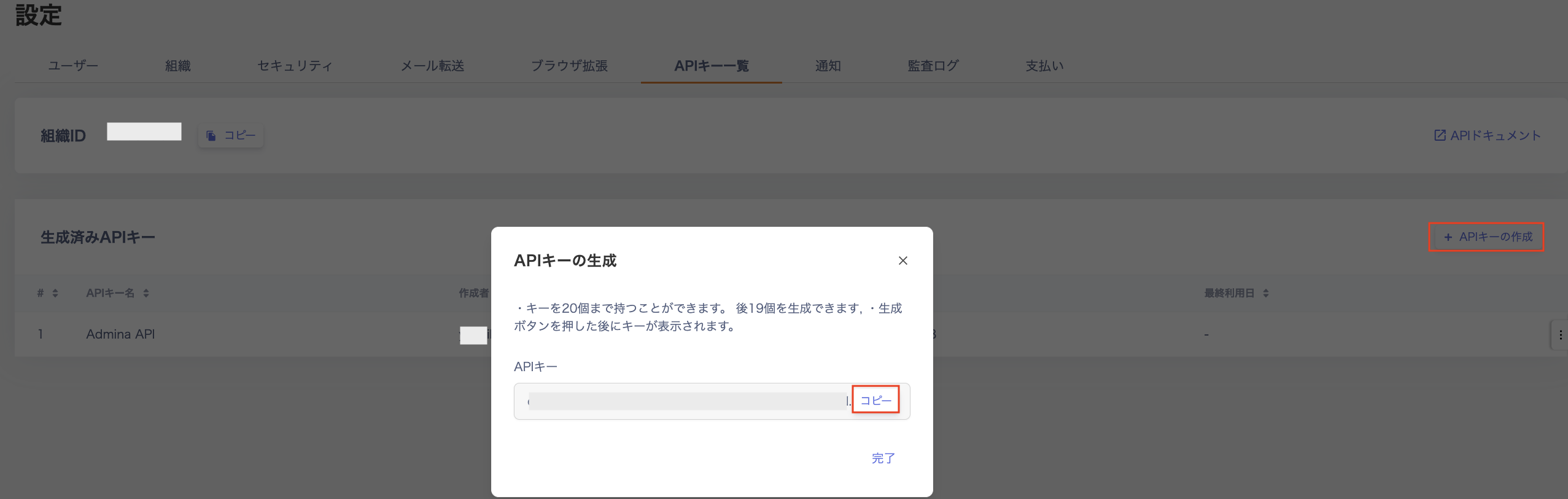
Task: Click the 生成済みAPIキー heading
Action: (x=98, y=237)
